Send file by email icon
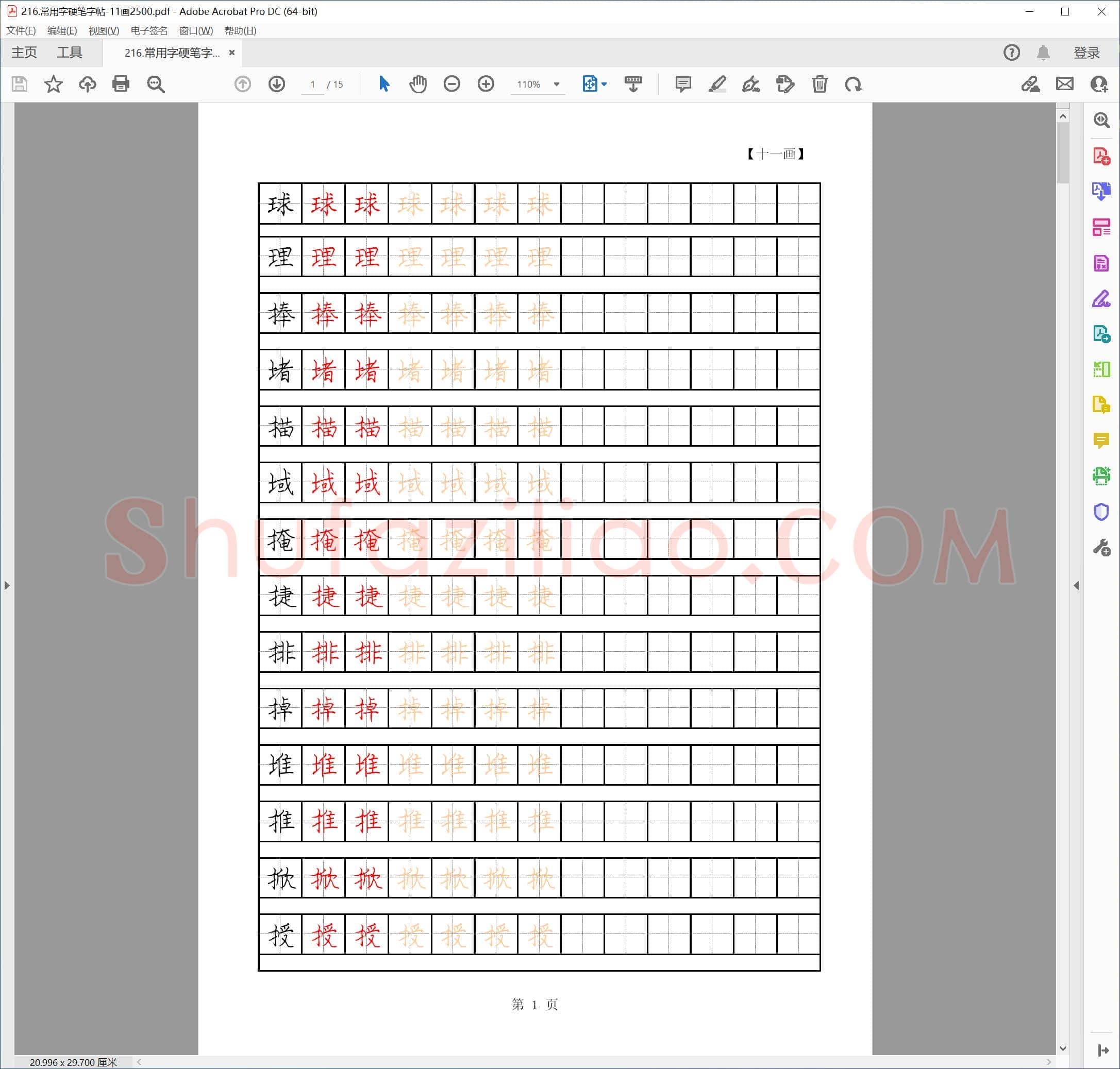1120x1069 pixels. click(x=1065, y=84)
